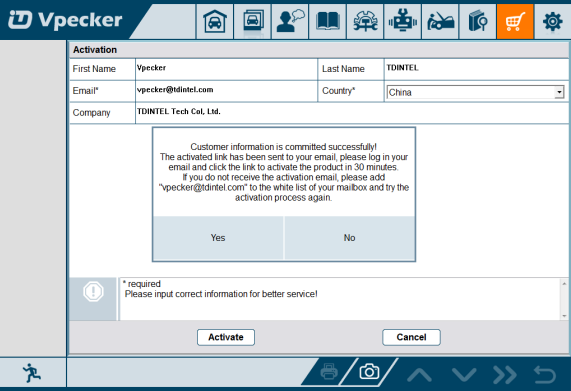Open the vehicle gallery icon
The height and width of the screenshot is (391, 571).
(252, 21)
